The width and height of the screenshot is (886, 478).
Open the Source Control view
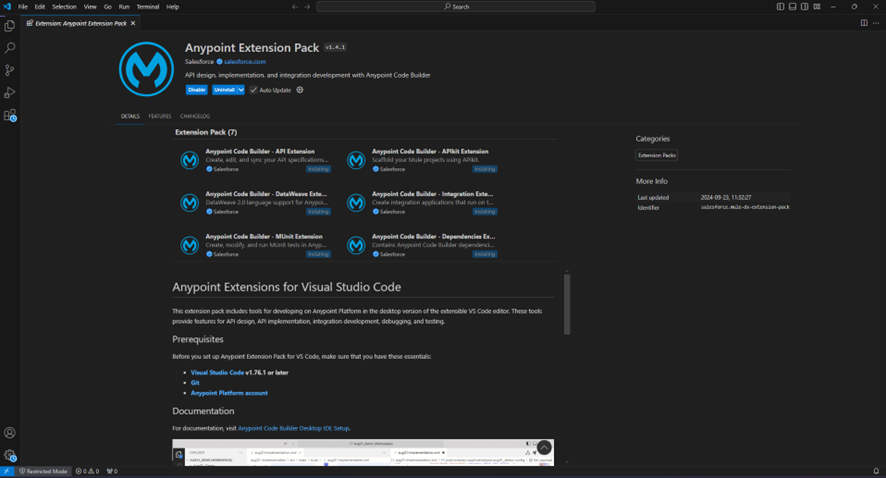click(x=10, y=70)
